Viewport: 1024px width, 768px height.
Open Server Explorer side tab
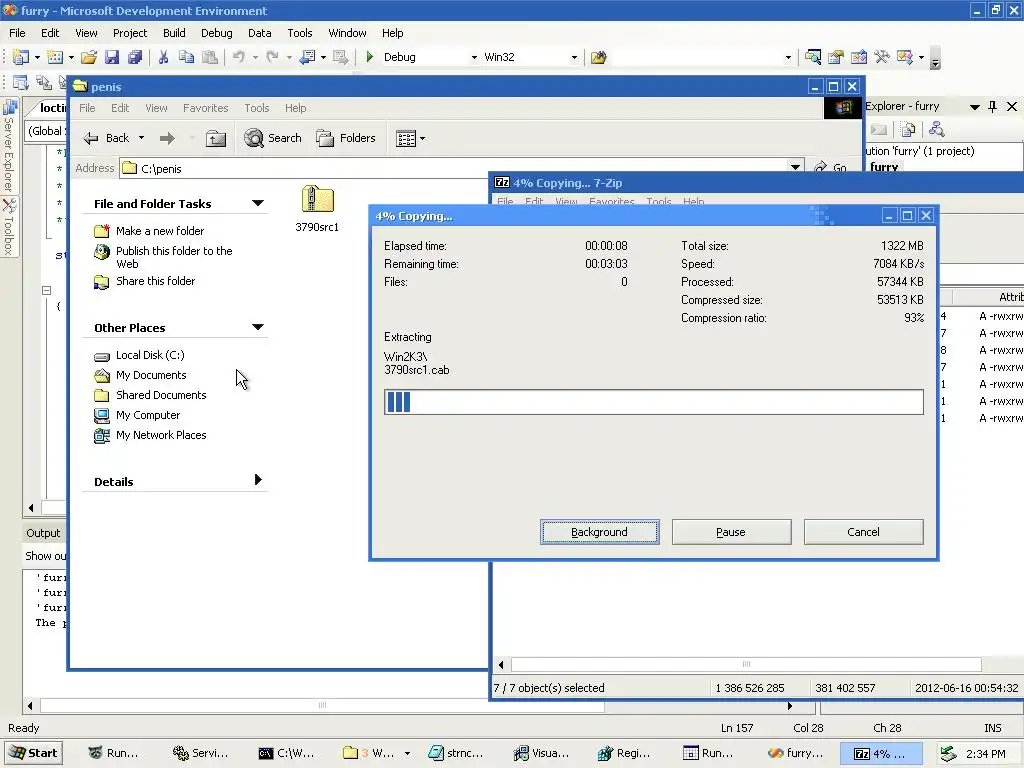[9, 144]
